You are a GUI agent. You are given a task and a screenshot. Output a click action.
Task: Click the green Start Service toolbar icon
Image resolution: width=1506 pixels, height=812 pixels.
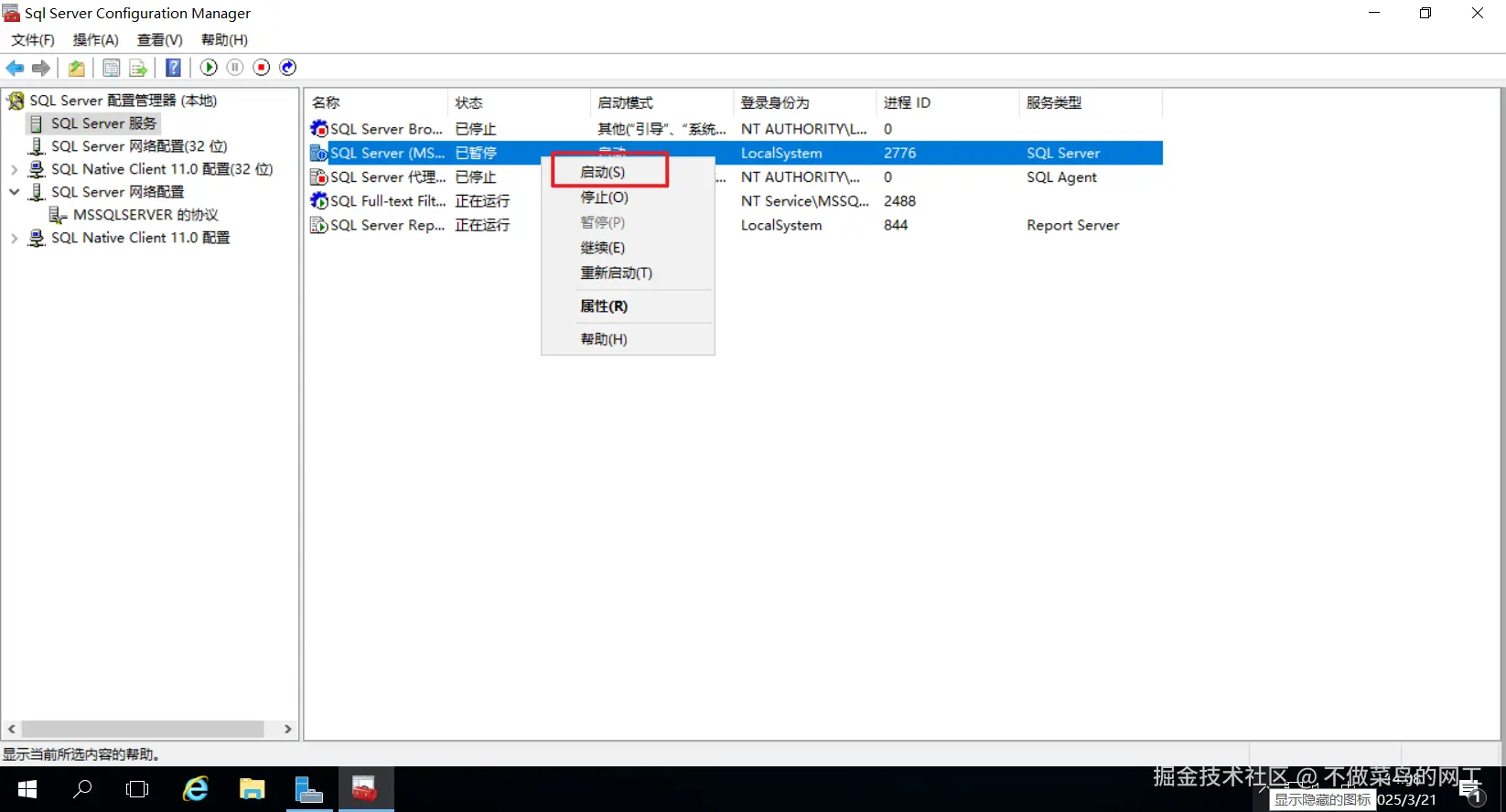pyautogui.click(x=209, y=68)
